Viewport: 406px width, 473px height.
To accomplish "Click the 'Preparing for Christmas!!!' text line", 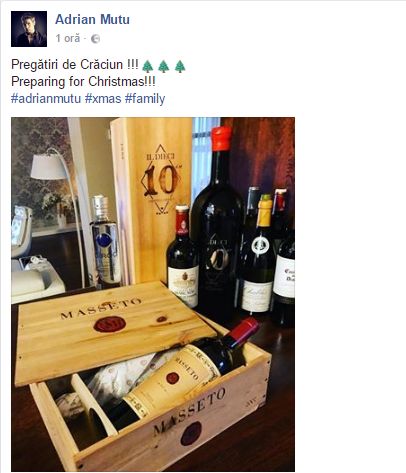I will point(83,82).
